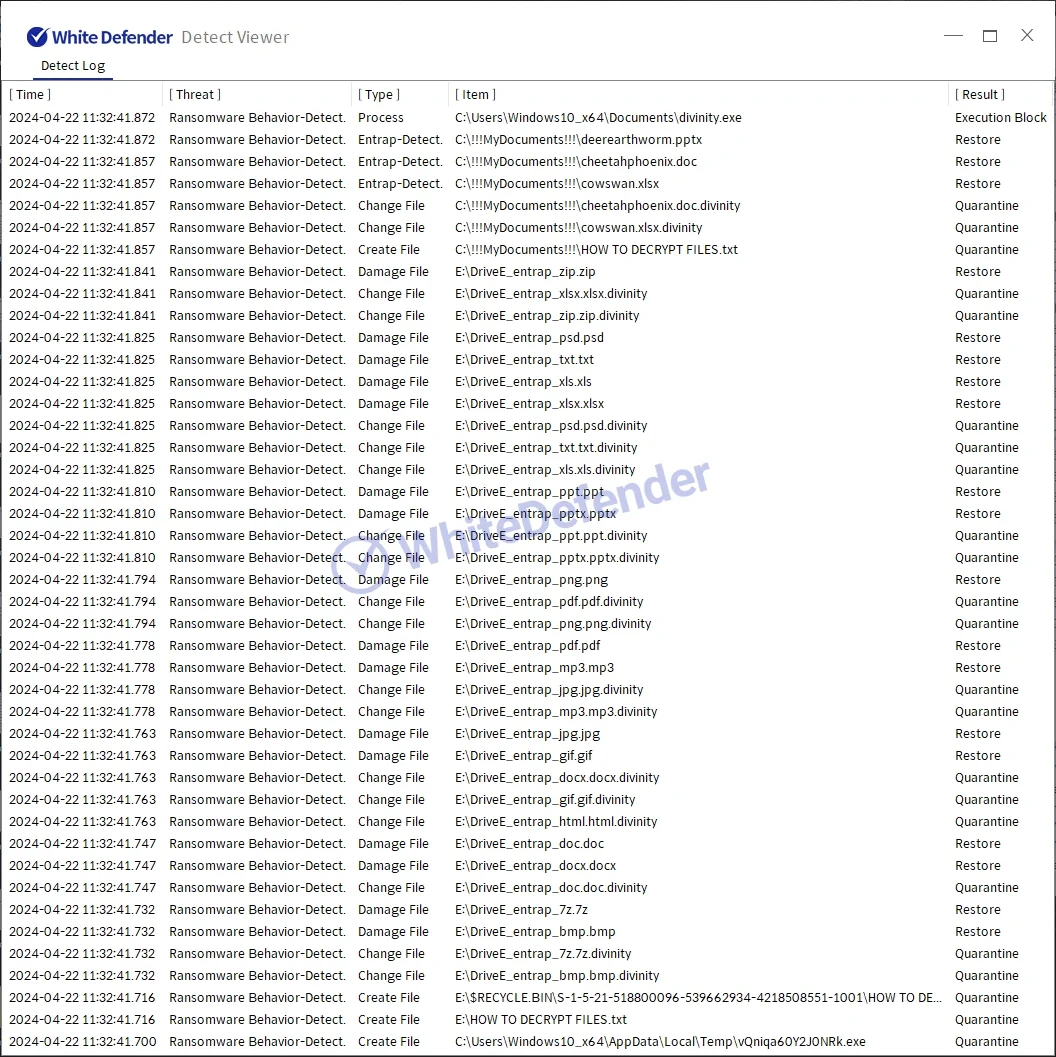Click the Item column header
1056x1057 pixels.
pyautogui.click(x=475, y=95)
